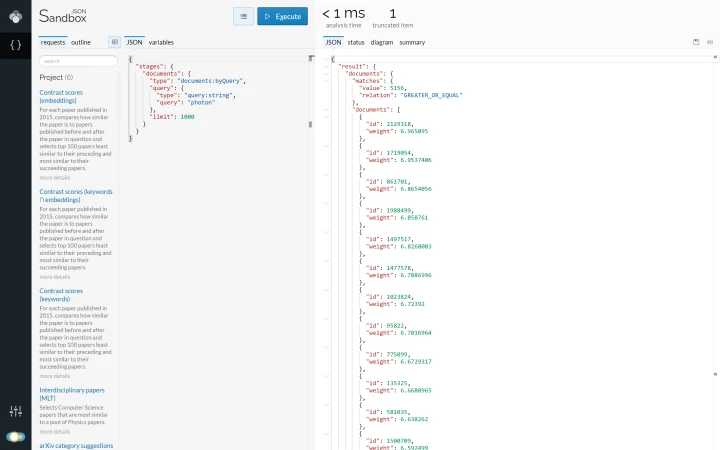Click the id value 775099

tap(397, 354)
